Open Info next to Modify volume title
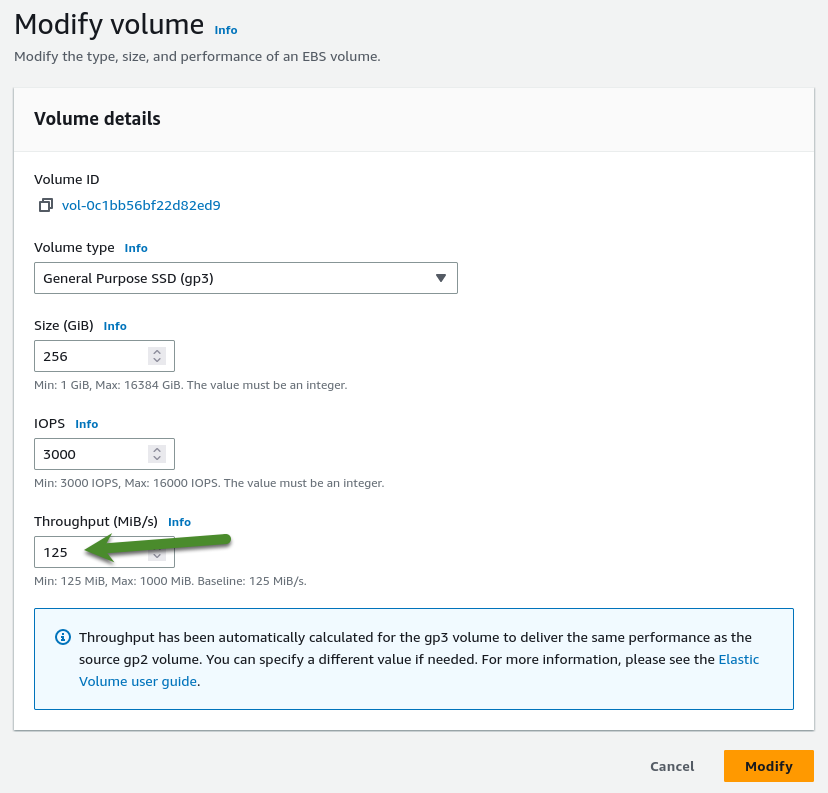This screenshot has height=793, width=828. [226, 30]
